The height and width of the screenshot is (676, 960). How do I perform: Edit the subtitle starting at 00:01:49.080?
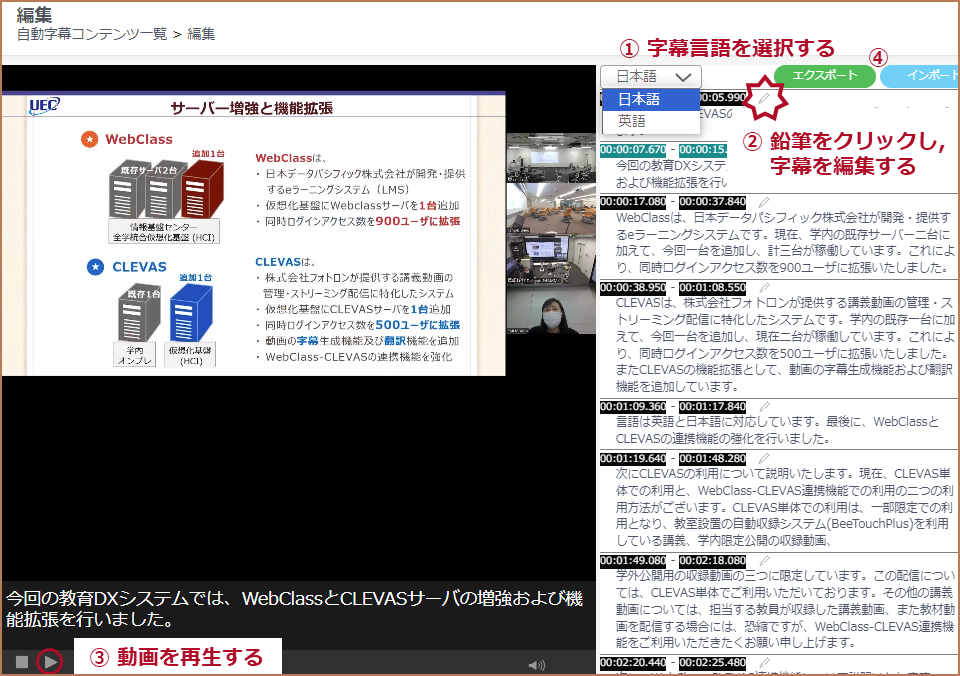click(765, 561)
